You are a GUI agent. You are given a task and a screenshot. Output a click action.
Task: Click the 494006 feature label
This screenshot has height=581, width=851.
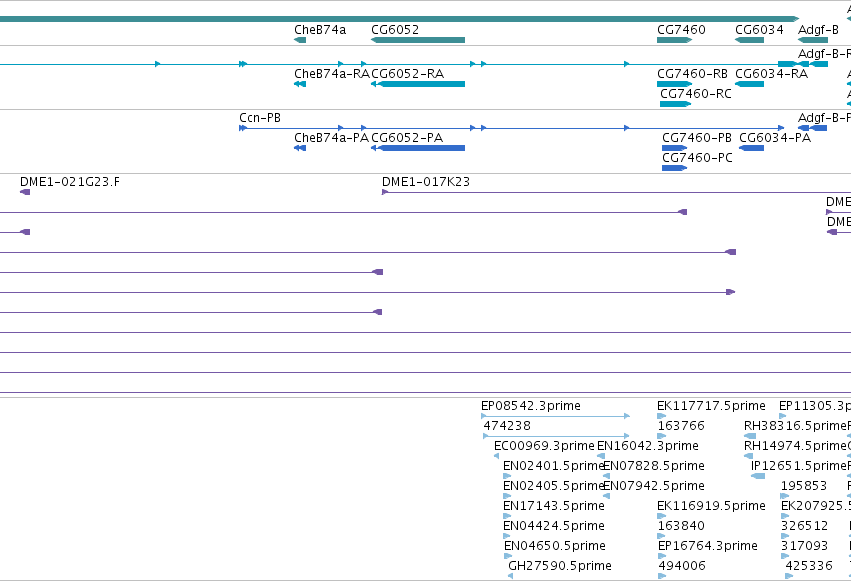point(682,566)
